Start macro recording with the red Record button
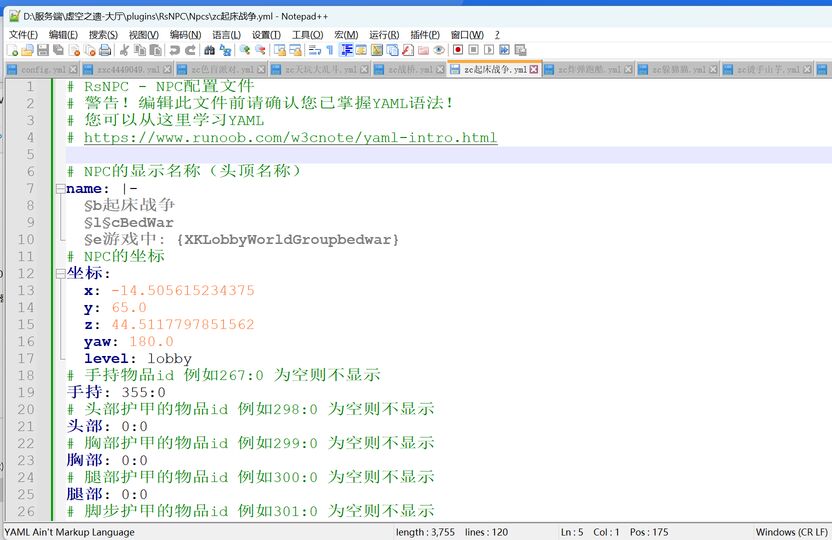The width and height of the screenshot is (832, 540). click(x=458, y=50)
